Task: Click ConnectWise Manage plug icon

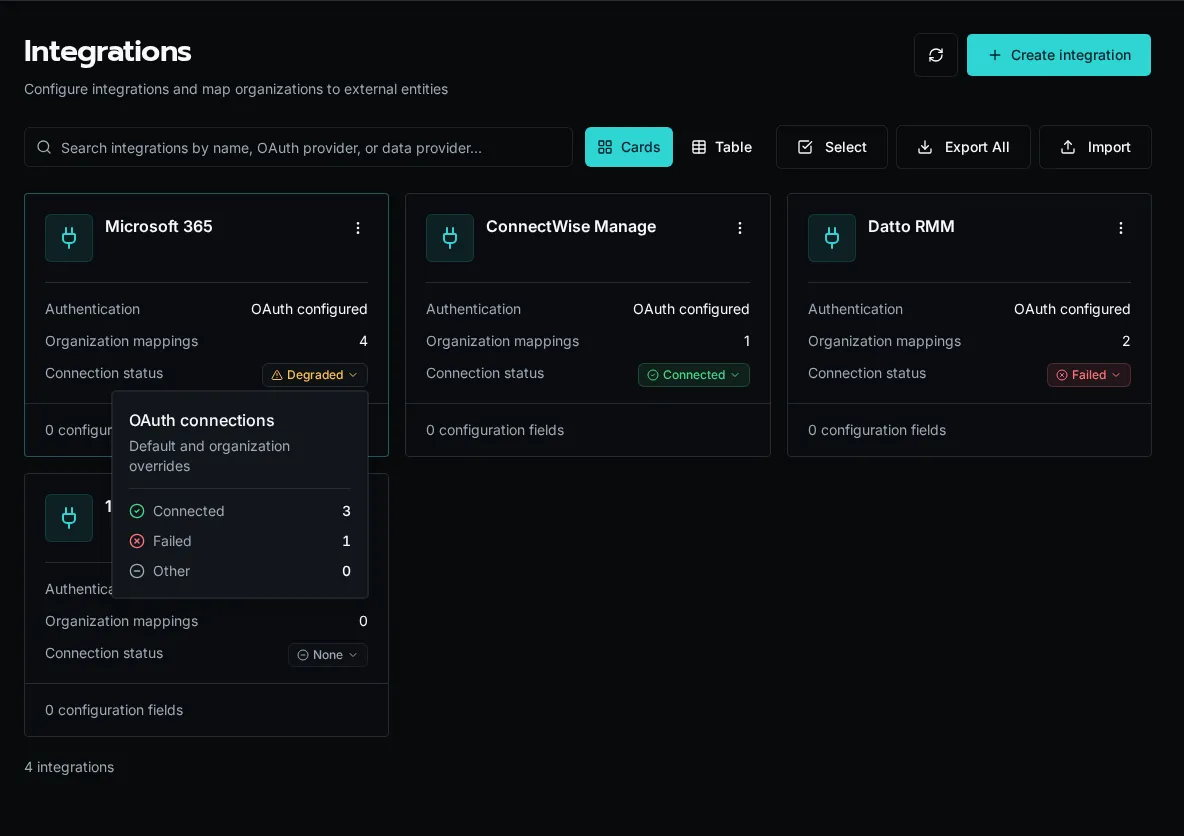Action: [x=450, y=238]
